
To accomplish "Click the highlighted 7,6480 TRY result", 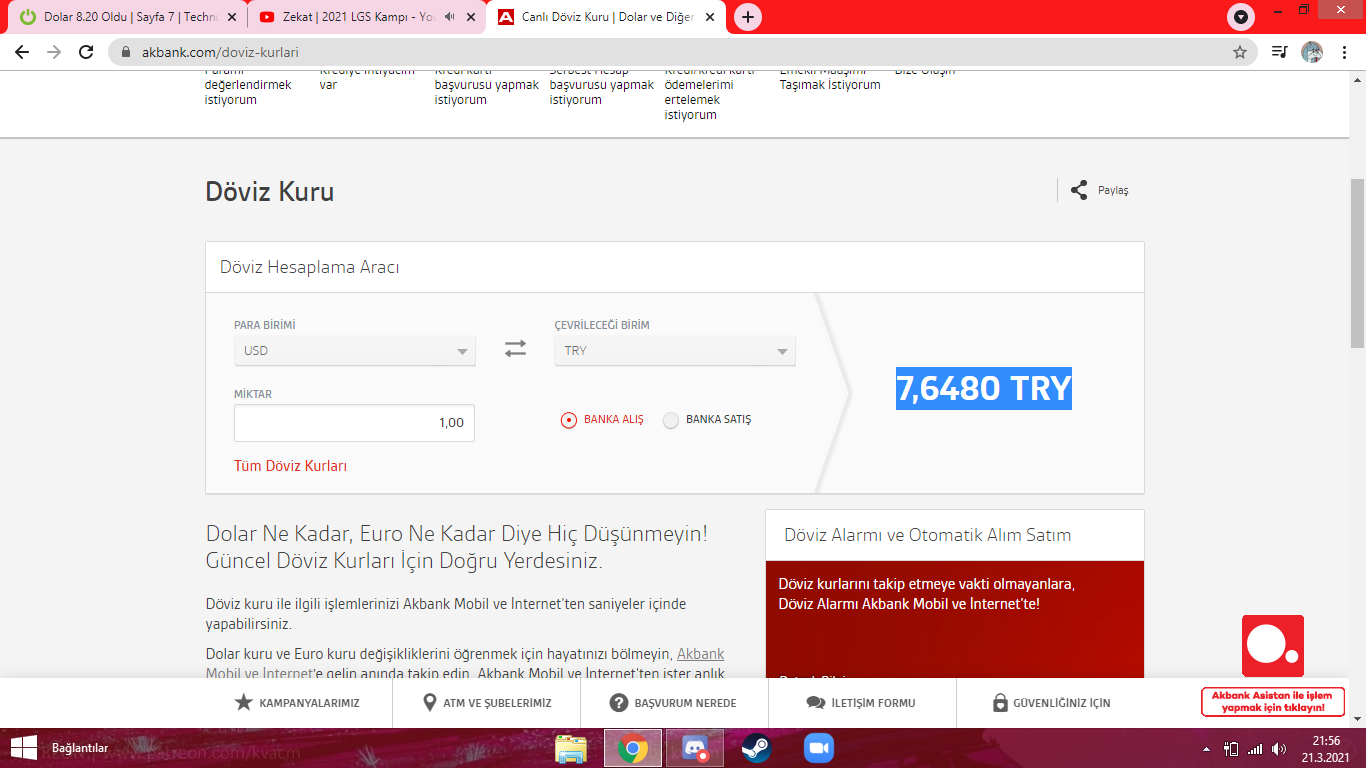I will coord(984,388).
